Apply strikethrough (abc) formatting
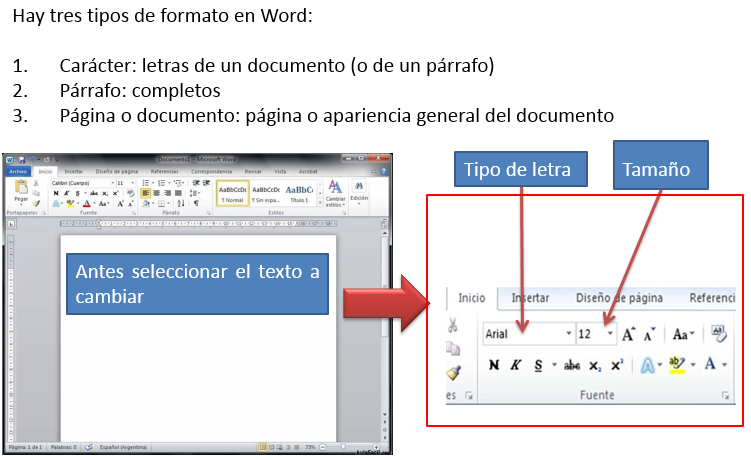This screenshot has width=751, height=460. click(572, 366)
